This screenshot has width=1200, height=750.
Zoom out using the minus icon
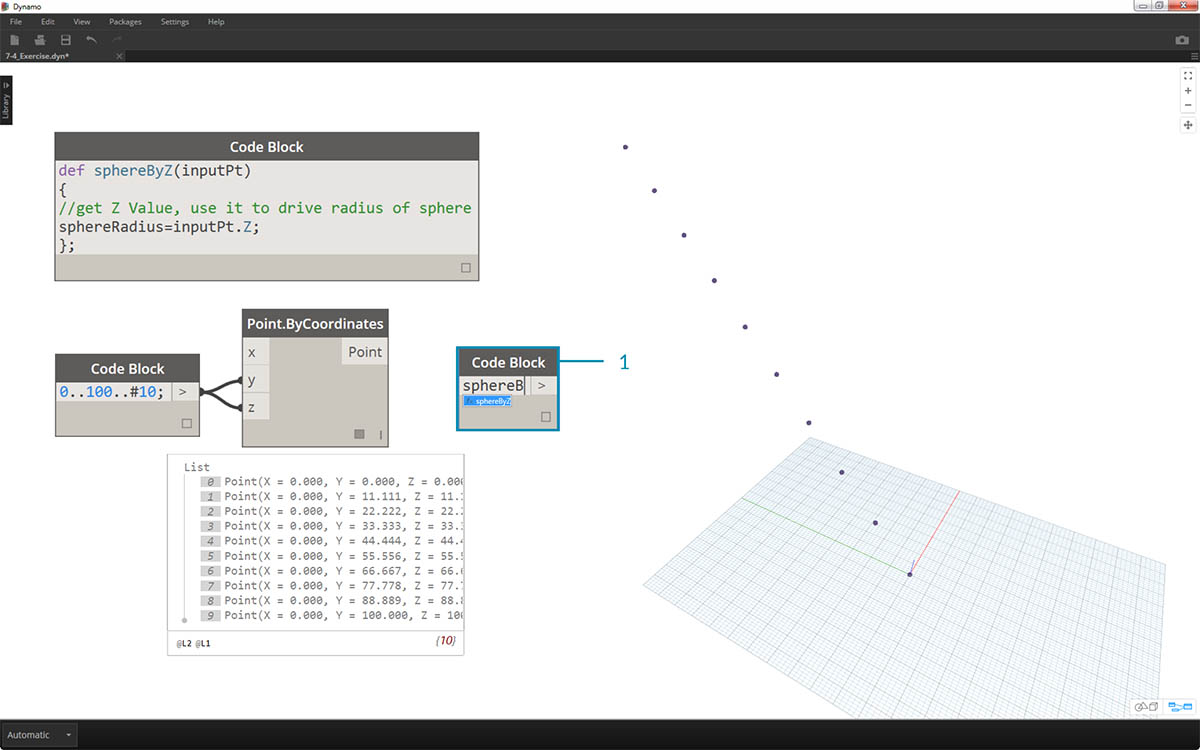[x=1188, y=105]
